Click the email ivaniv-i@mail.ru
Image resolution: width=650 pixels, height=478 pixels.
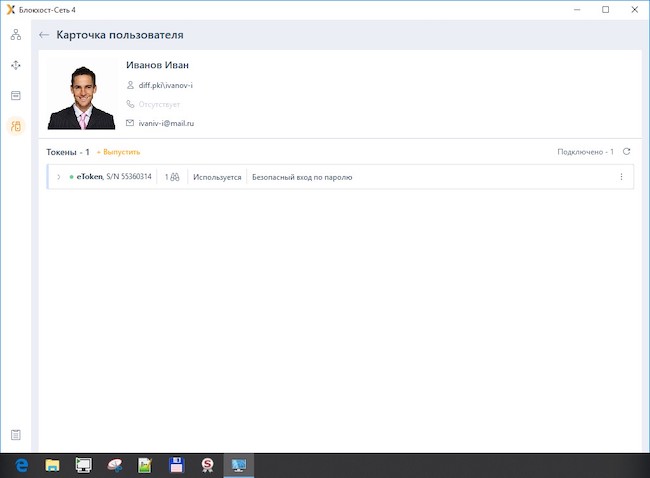tap(166, 123)
